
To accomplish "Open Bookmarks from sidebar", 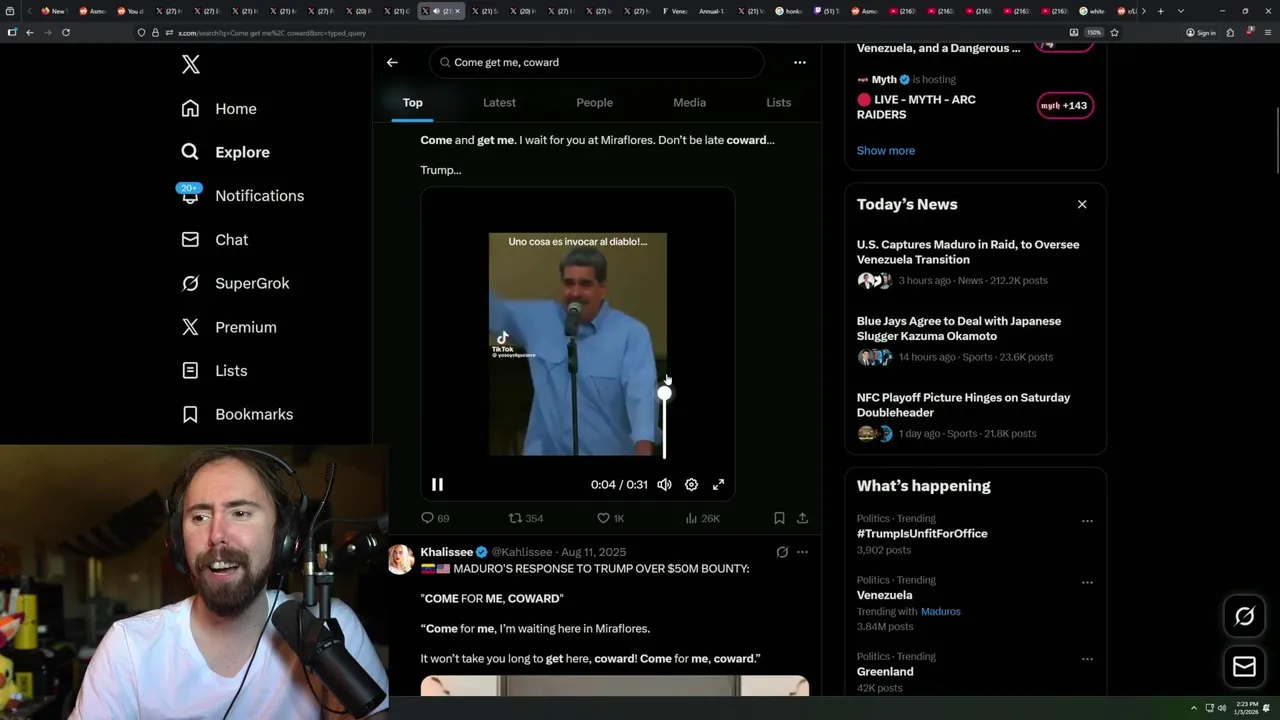I will (237, 414).
